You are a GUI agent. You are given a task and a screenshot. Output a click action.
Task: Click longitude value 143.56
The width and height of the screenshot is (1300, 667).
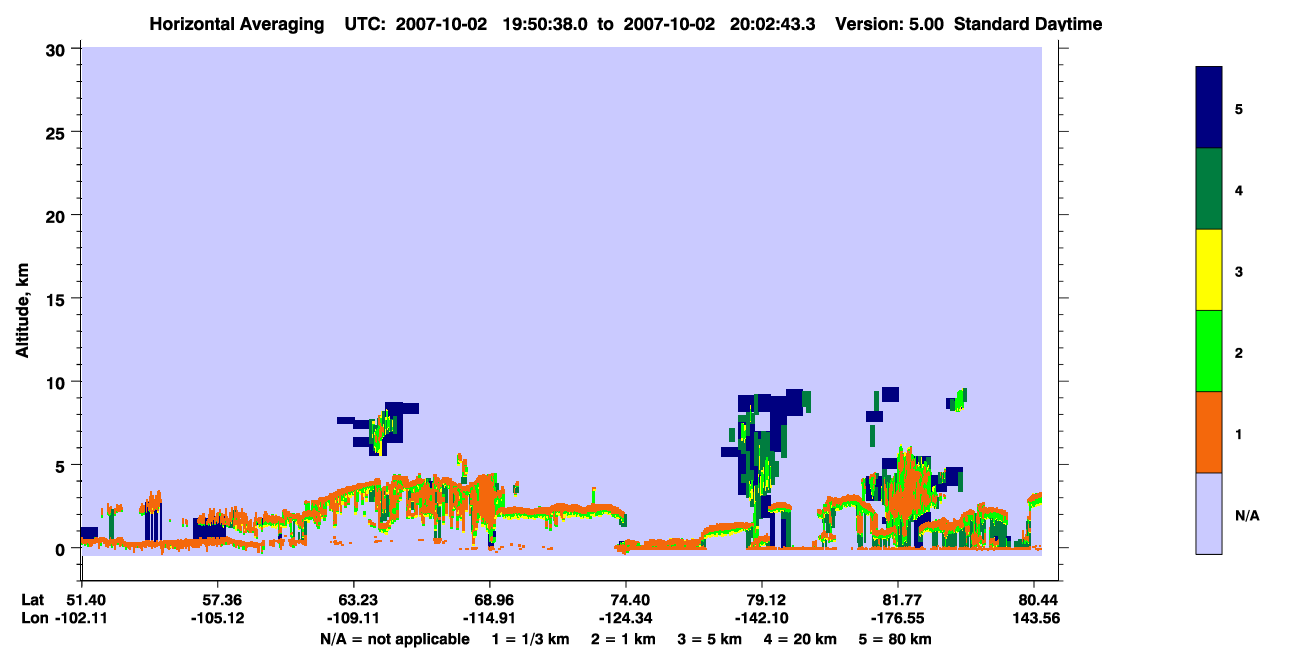coord(1035,618)
